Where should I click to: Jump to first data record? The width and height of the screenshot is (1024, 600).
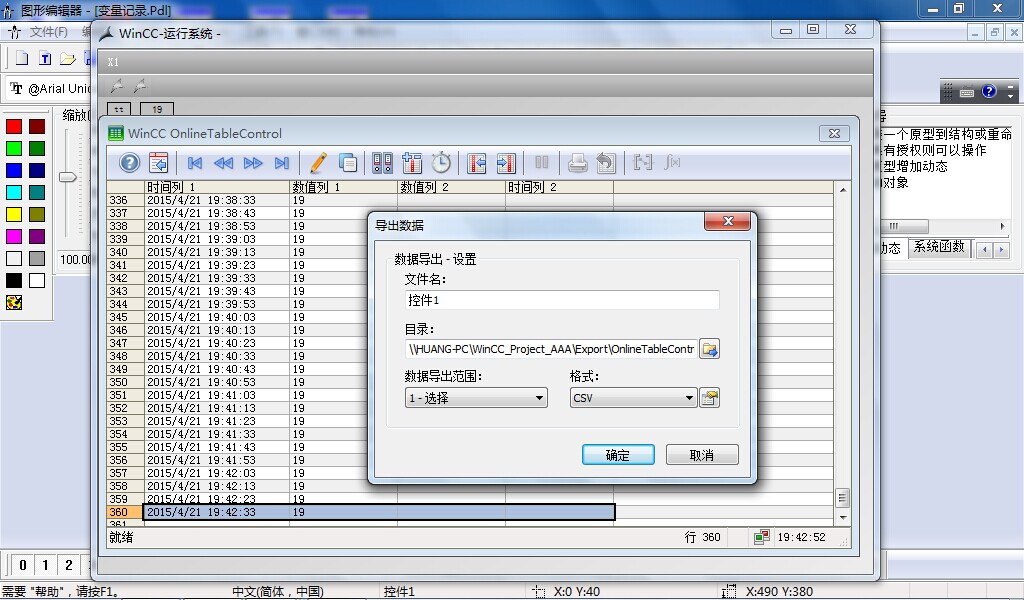[195, 163]
